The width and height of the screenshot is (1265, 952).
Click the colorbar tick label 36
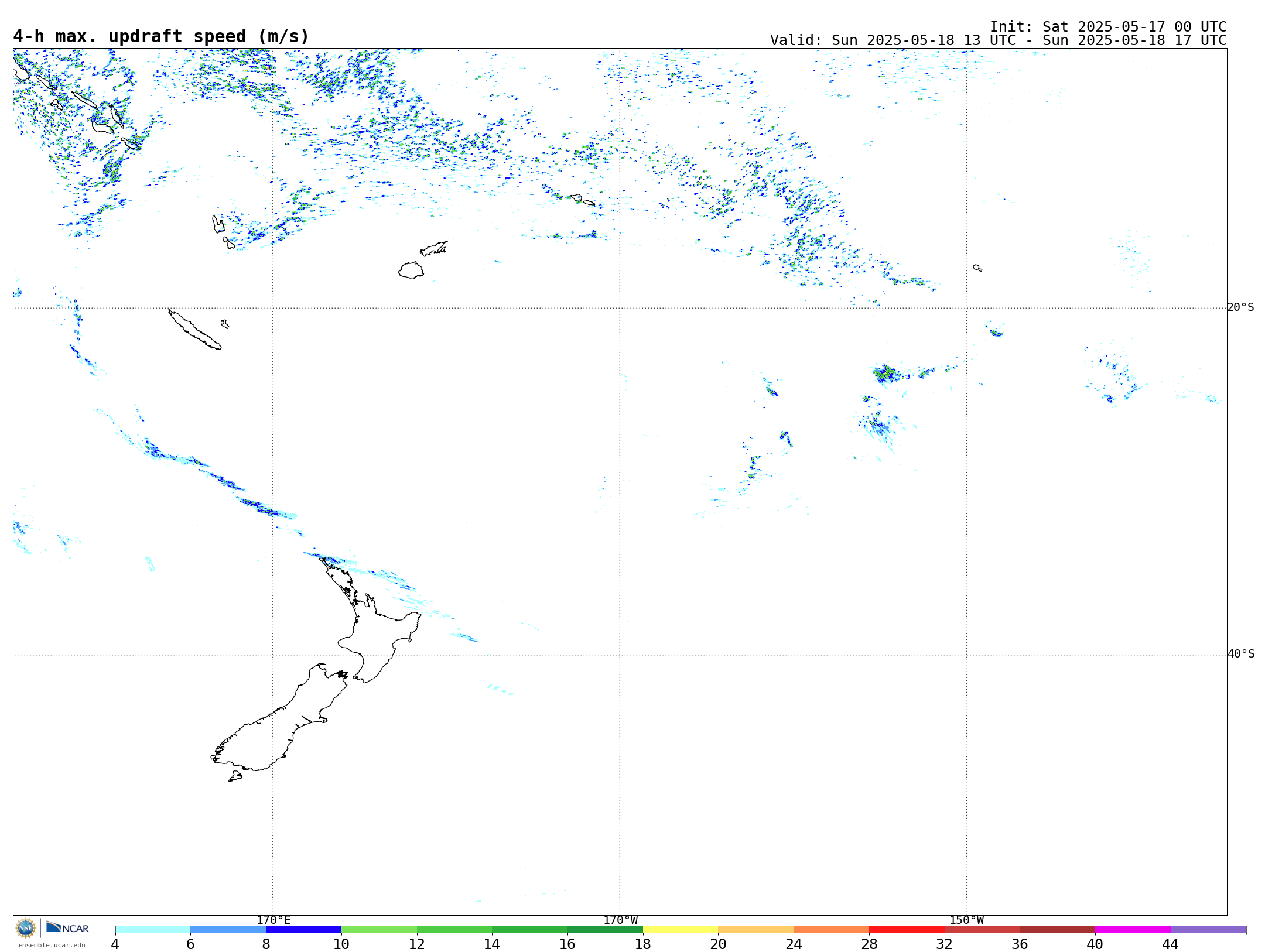click(x=1020, y=944)
